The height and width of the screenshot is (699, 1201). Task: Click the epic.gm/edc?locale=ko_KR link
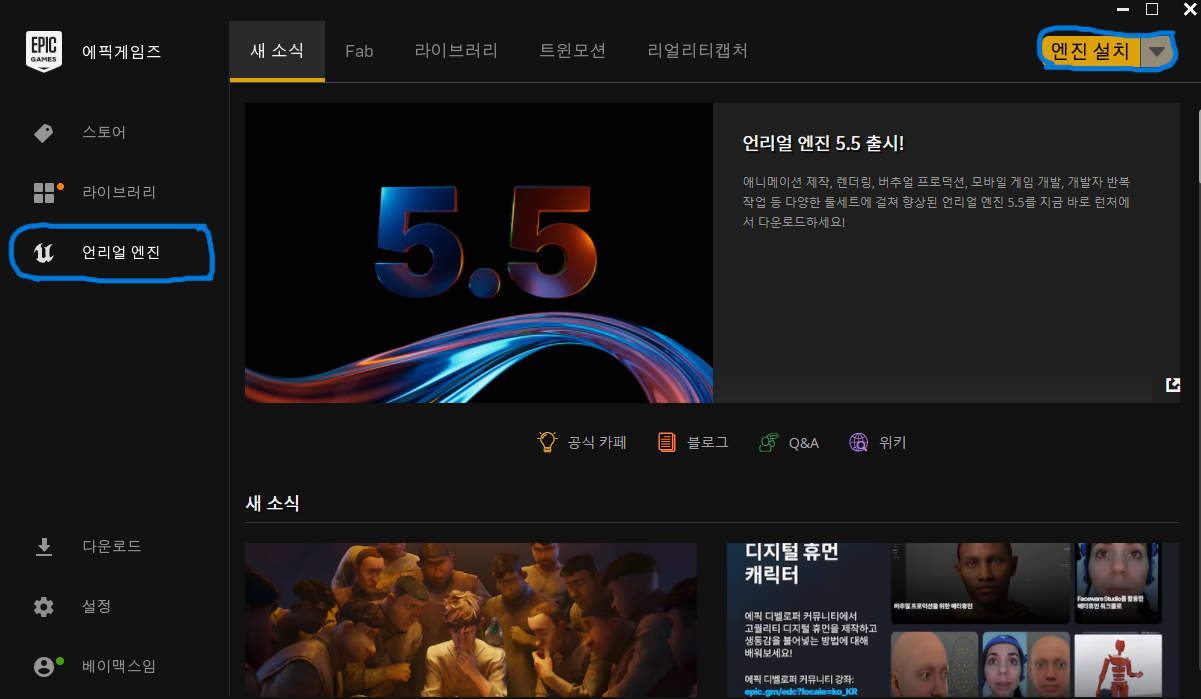click(x=802, y=692)
